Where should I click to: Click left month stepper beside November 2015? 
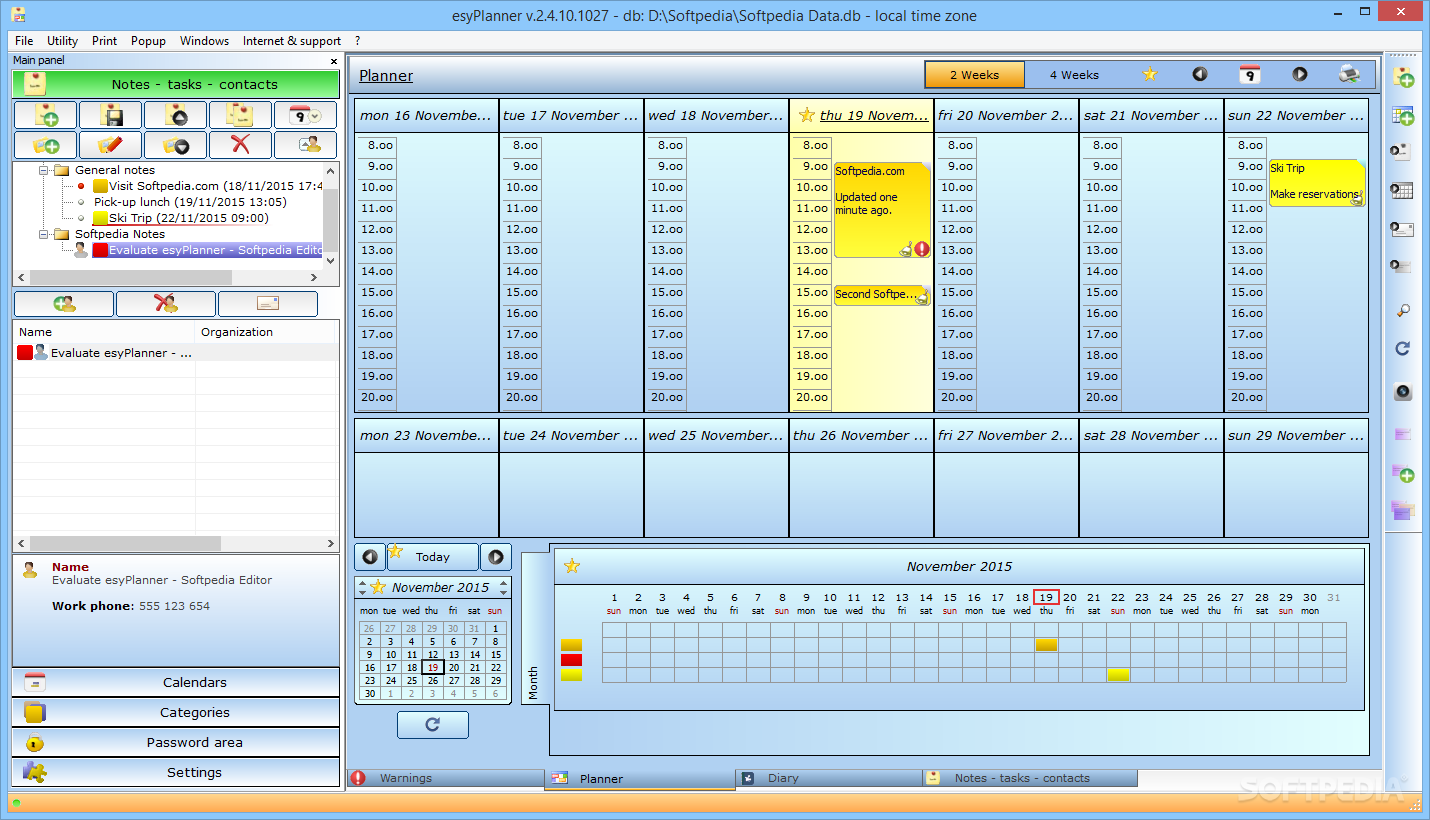coord(363,587)
